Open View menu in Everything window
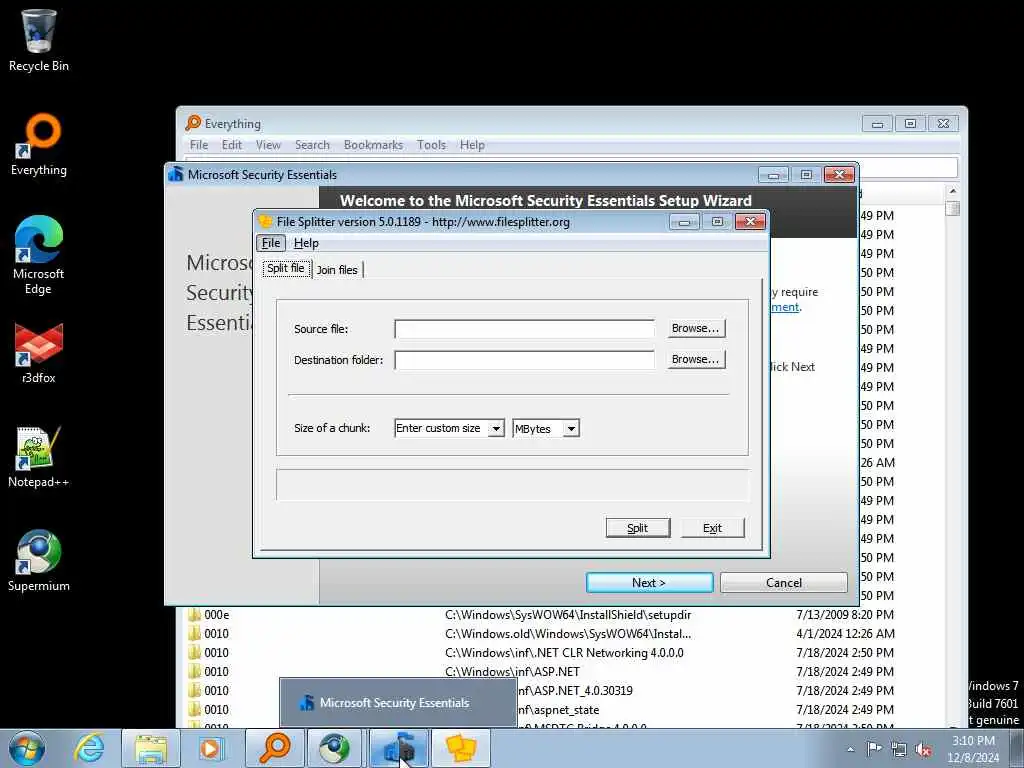 (268, 145)
